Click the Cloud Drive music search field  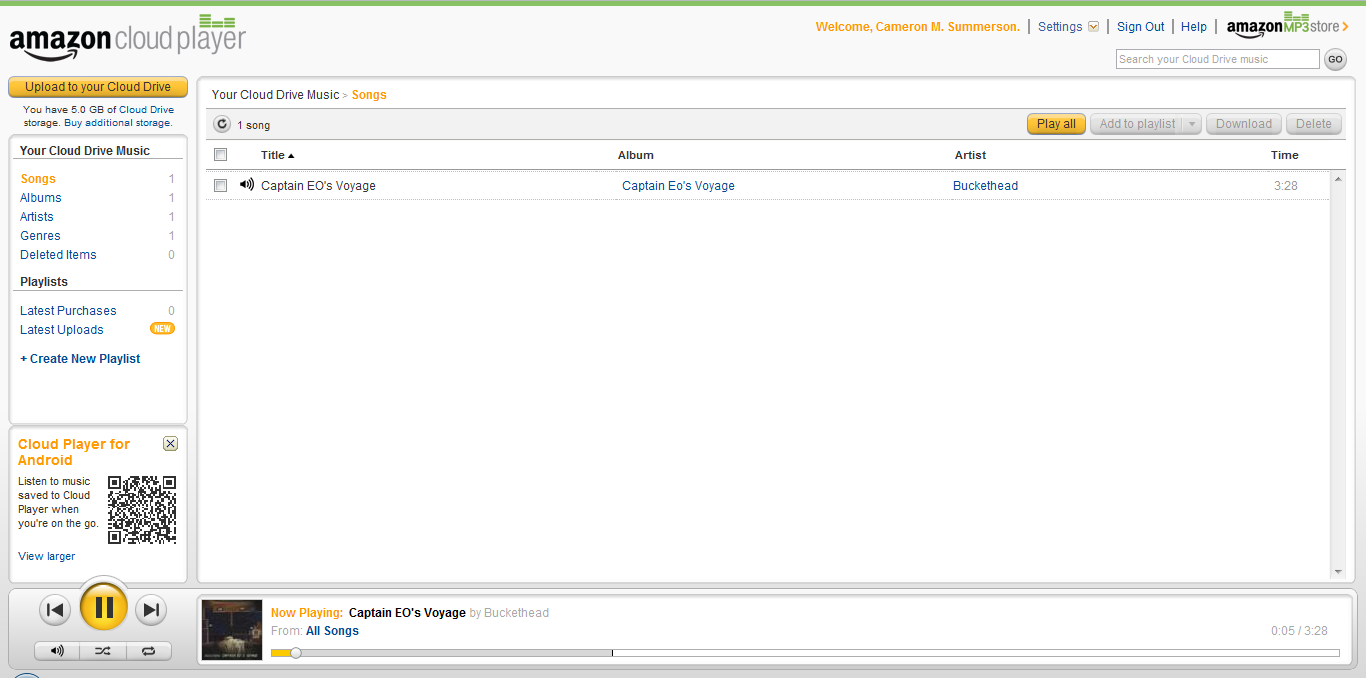[x=1217, y=58]
